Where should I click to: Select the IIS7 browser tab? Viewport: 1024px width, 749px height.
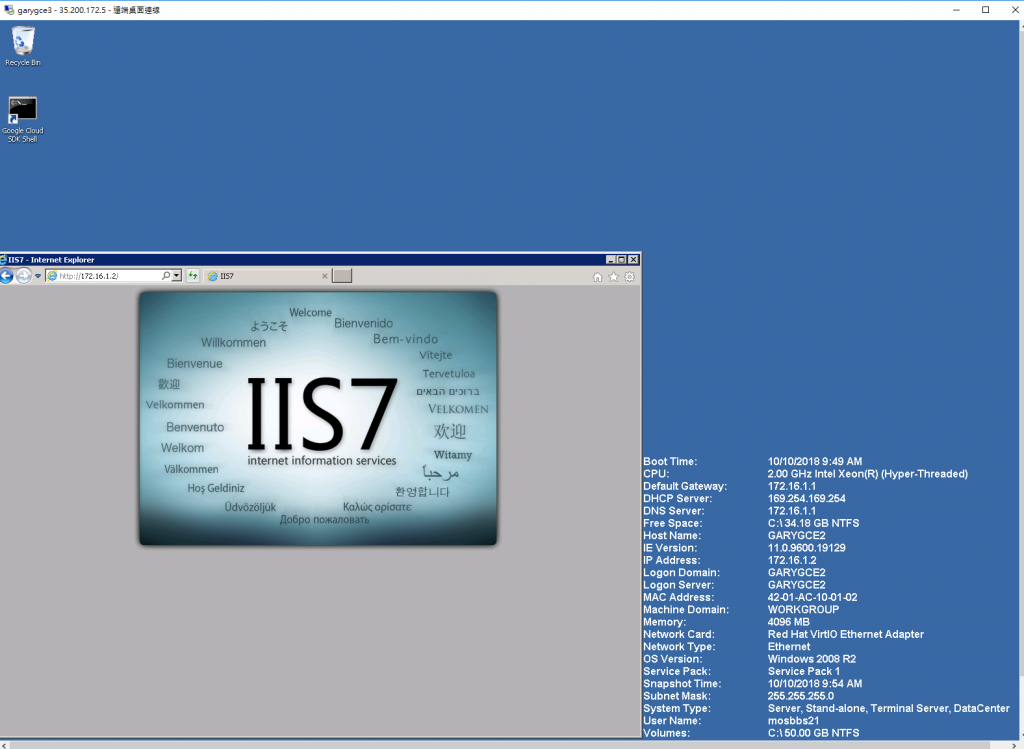point(268,276)
